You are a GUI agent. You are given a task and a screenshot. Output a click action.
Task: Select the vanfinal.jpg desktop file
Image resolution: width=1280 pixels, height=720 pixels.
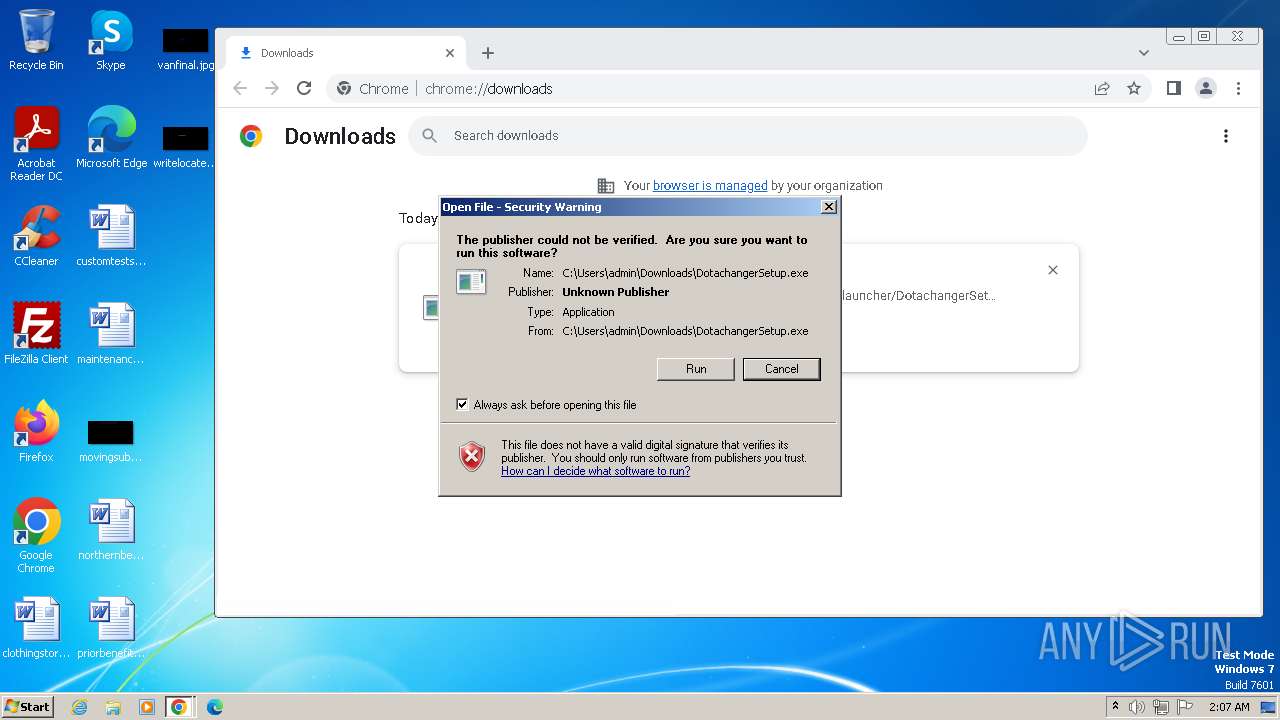(x=186, y=48)
